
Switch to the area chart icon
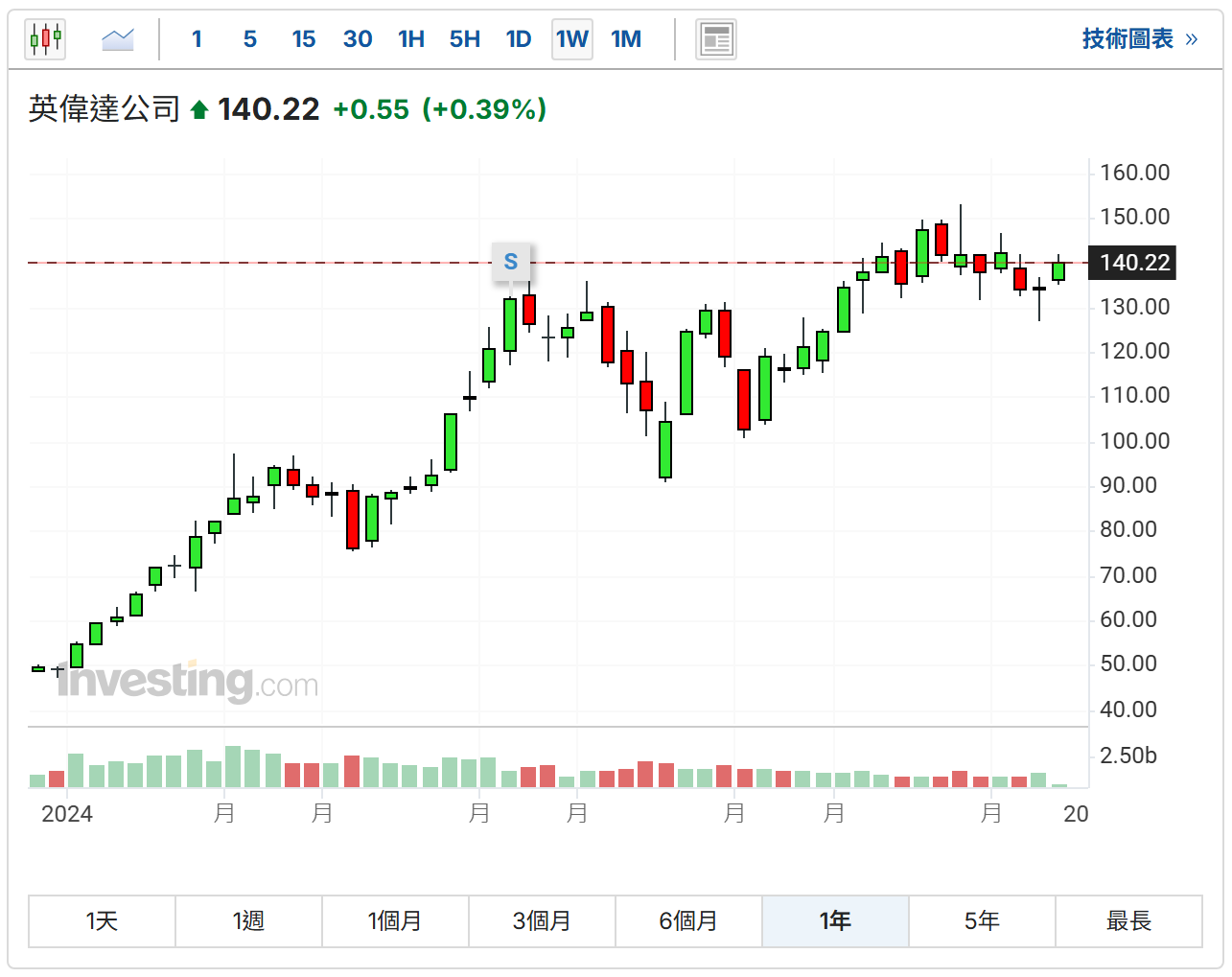[x=118, y=39]
